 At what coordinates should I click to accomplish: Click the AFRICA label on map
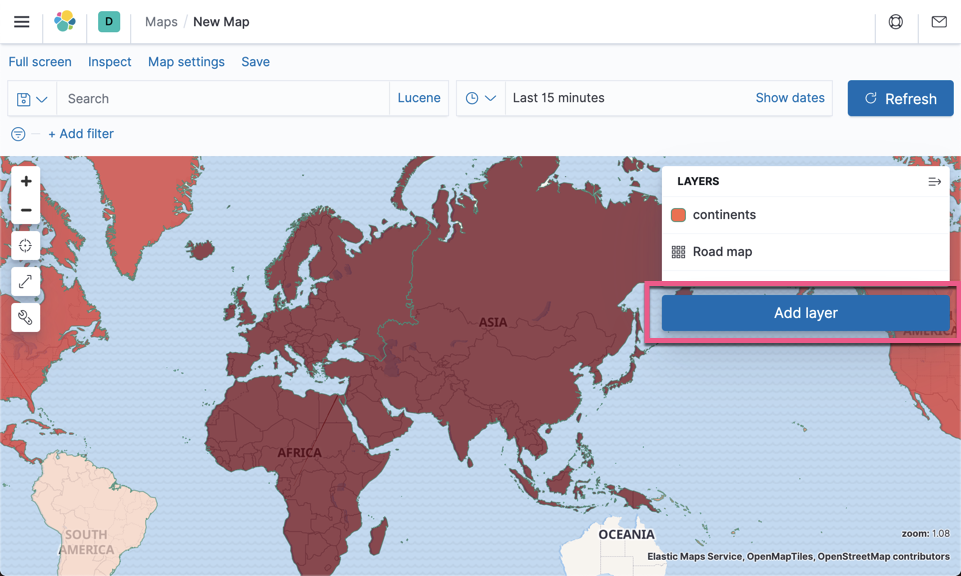299,453
